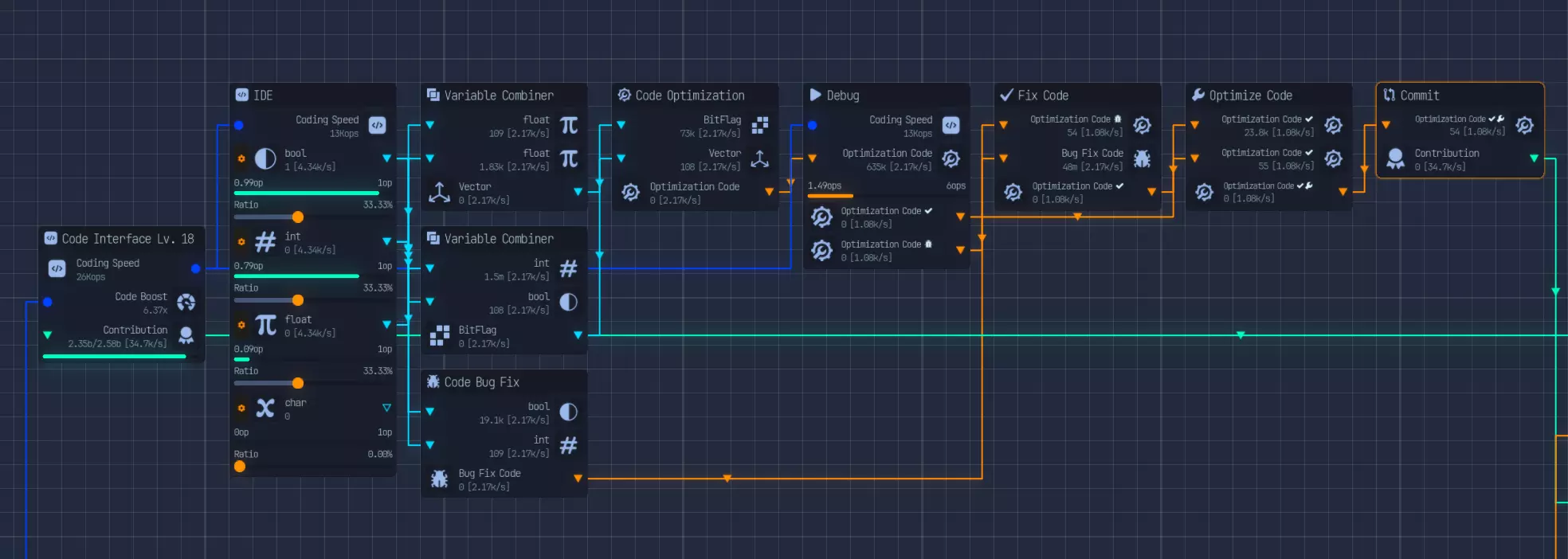Select the Debug node header
The width and height of the screenshot is (1568, 559).
[x=842, y=96]
